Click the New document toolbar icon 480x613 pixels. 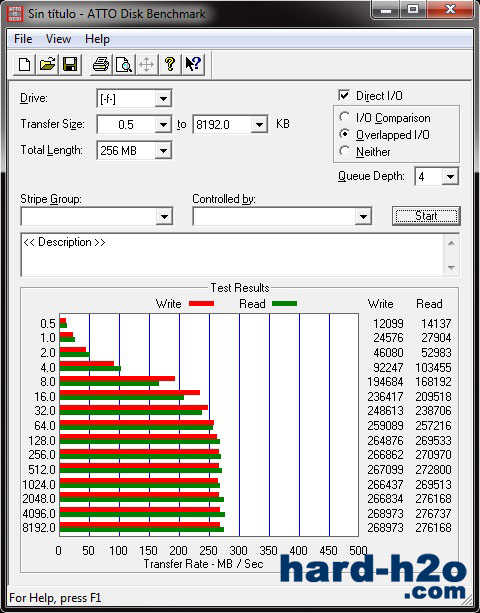tap(24, 64)
